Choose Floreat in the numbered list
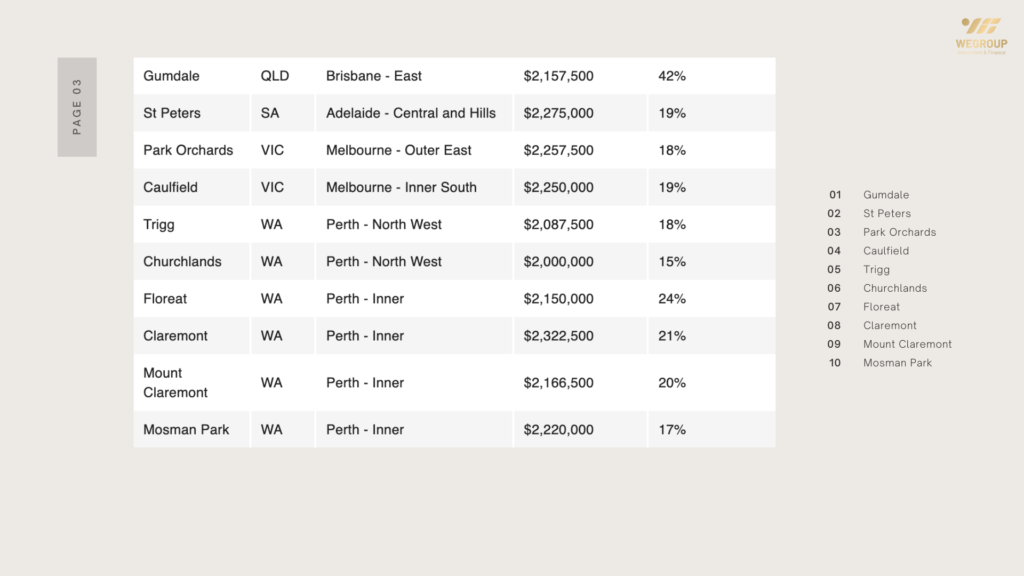Viewport: 1024px width, 576px height. click(881, 307)
